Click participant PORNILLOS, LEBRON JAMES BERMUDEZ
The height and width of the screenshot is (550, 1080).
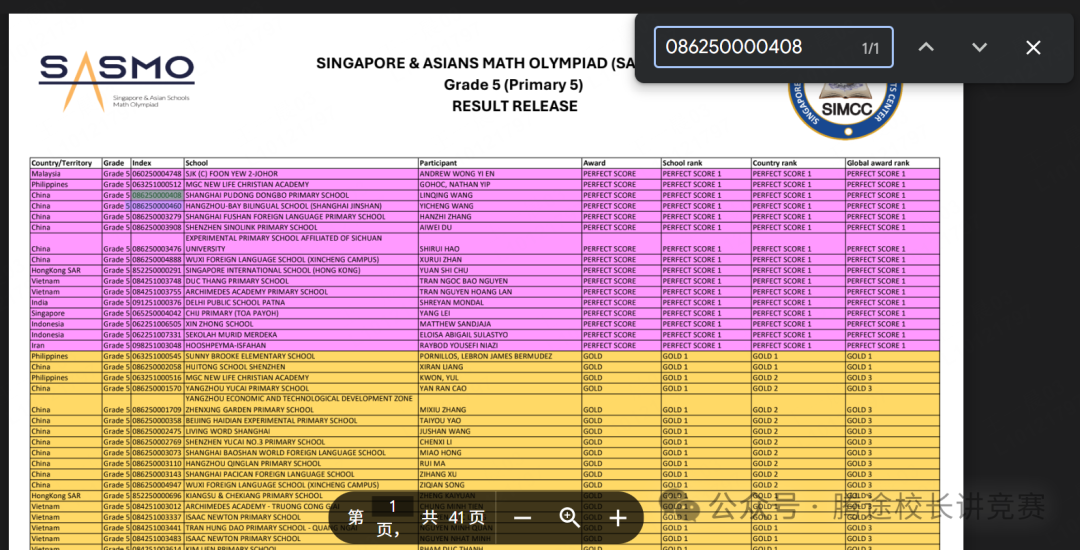pos(486,356)
